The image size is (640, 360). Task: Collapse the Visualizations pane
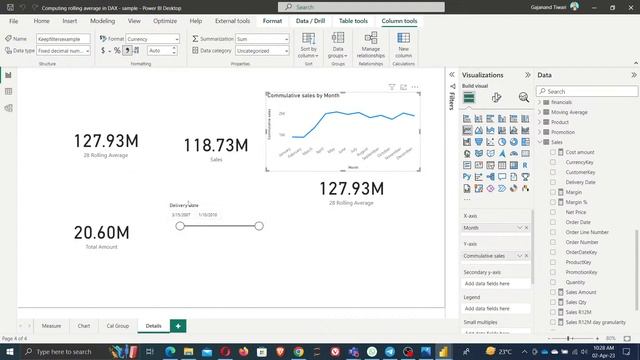point(528,75)
